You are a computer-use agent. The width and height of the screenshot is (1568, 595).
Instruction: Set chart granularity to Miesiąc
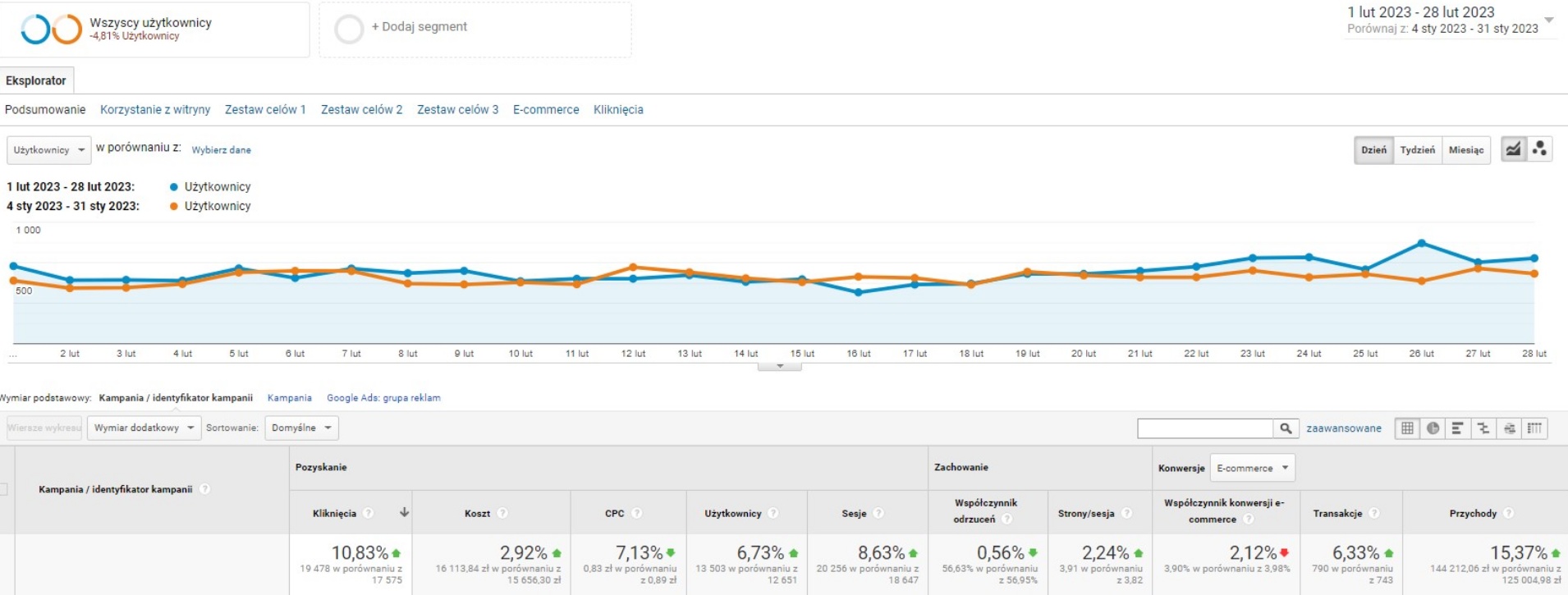pos(1466,150)
